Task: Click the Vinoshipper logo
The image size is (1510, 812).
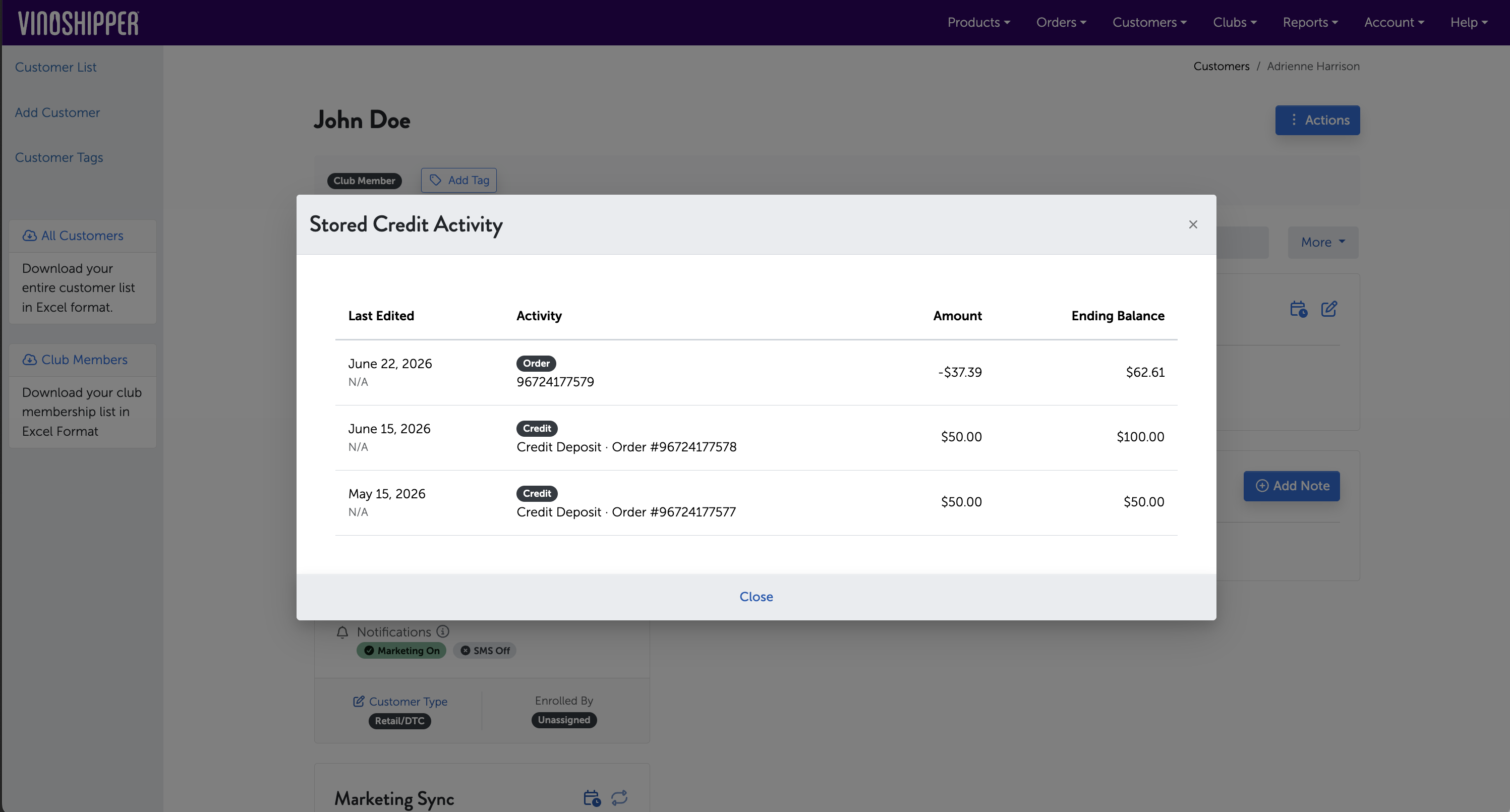Action: click(78, 23)
